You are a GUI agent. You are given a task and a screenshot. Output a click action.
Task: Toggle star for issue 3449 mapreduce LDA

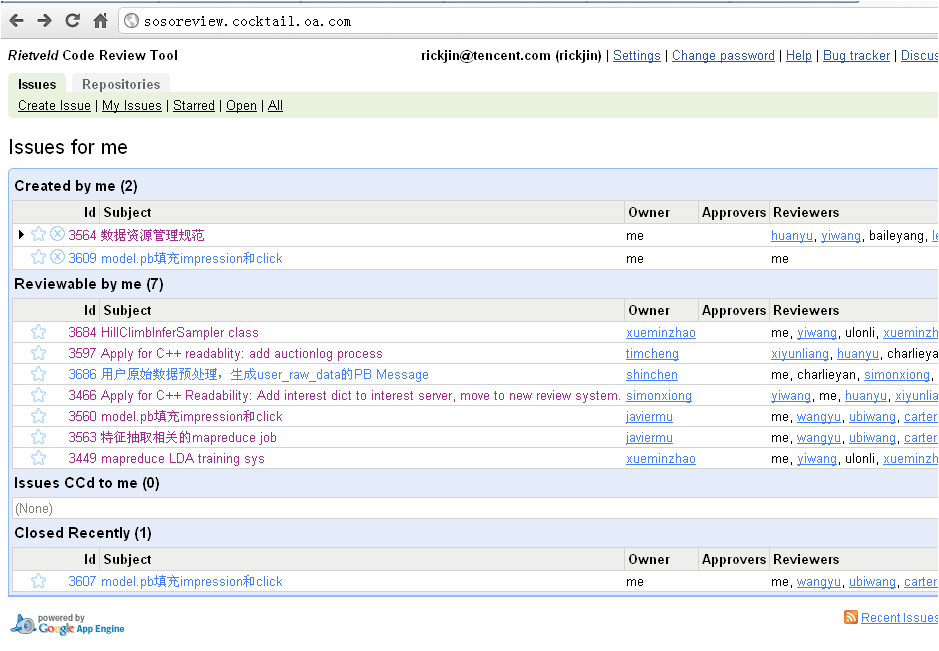coord(38,458)
